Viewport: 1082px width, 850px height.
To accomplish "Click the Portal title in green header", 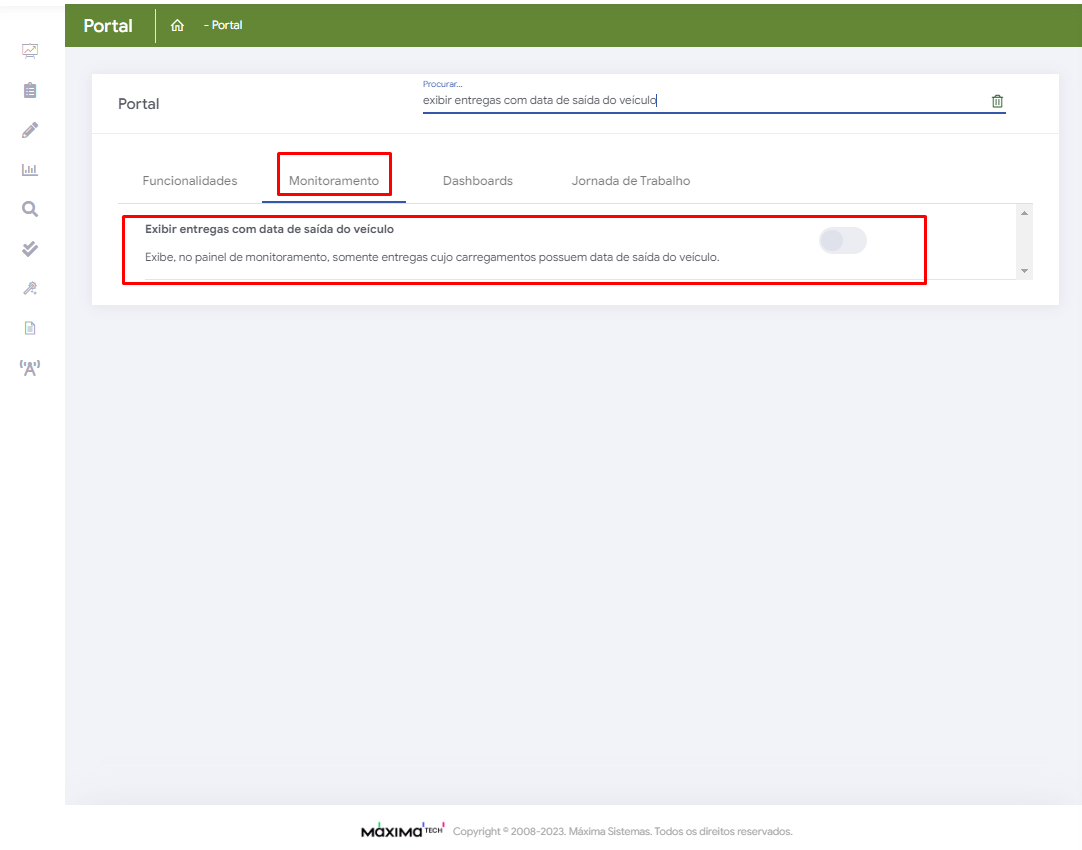I will coord(108,26).
